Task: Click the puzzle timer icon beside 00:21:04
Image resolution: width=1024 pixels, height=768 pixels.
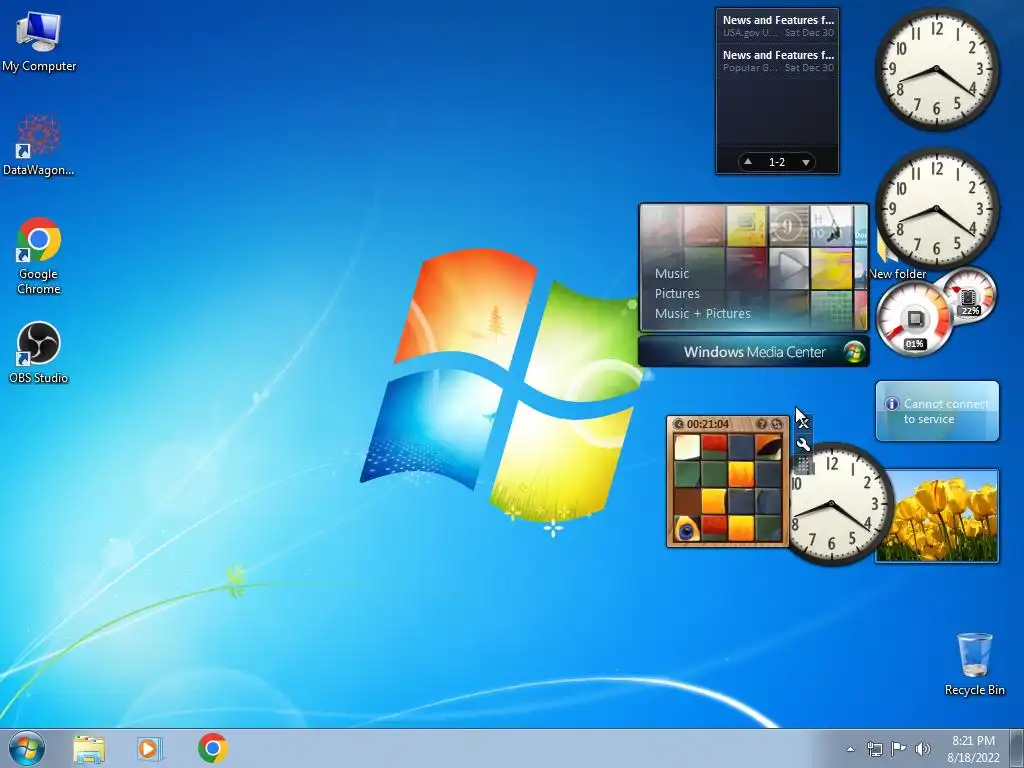Action: click(x=679, y=424)
